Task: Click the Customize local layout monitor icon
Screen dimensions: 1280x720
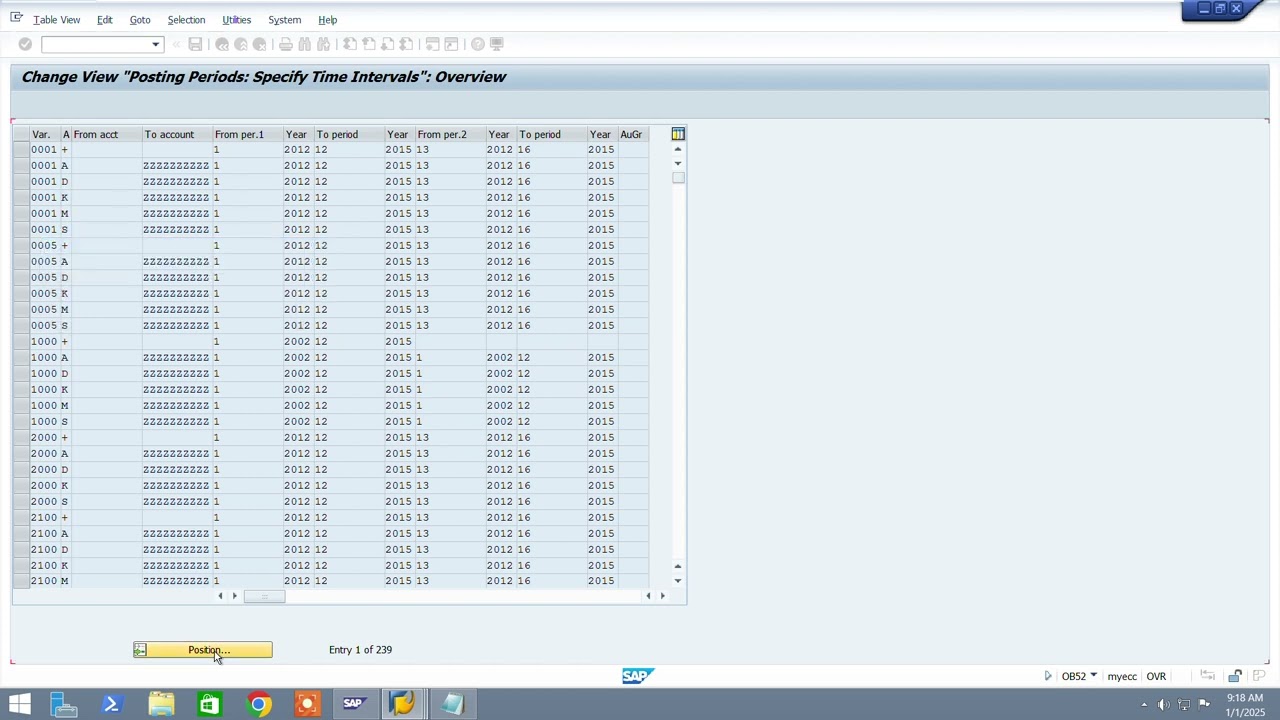Action: (x=497, y=44)
